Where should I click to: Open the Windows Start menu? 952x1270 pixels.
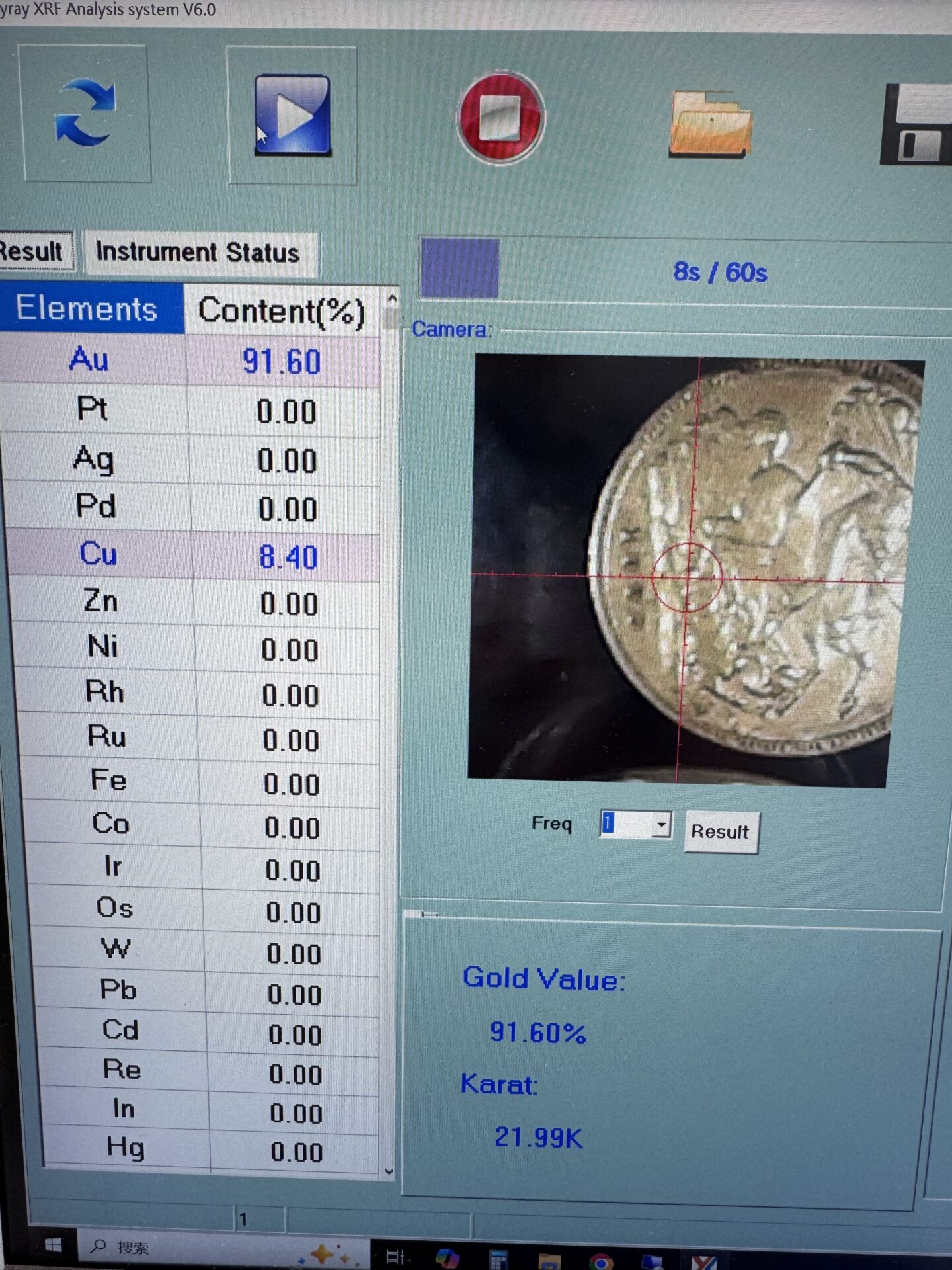pos(53,1246)
